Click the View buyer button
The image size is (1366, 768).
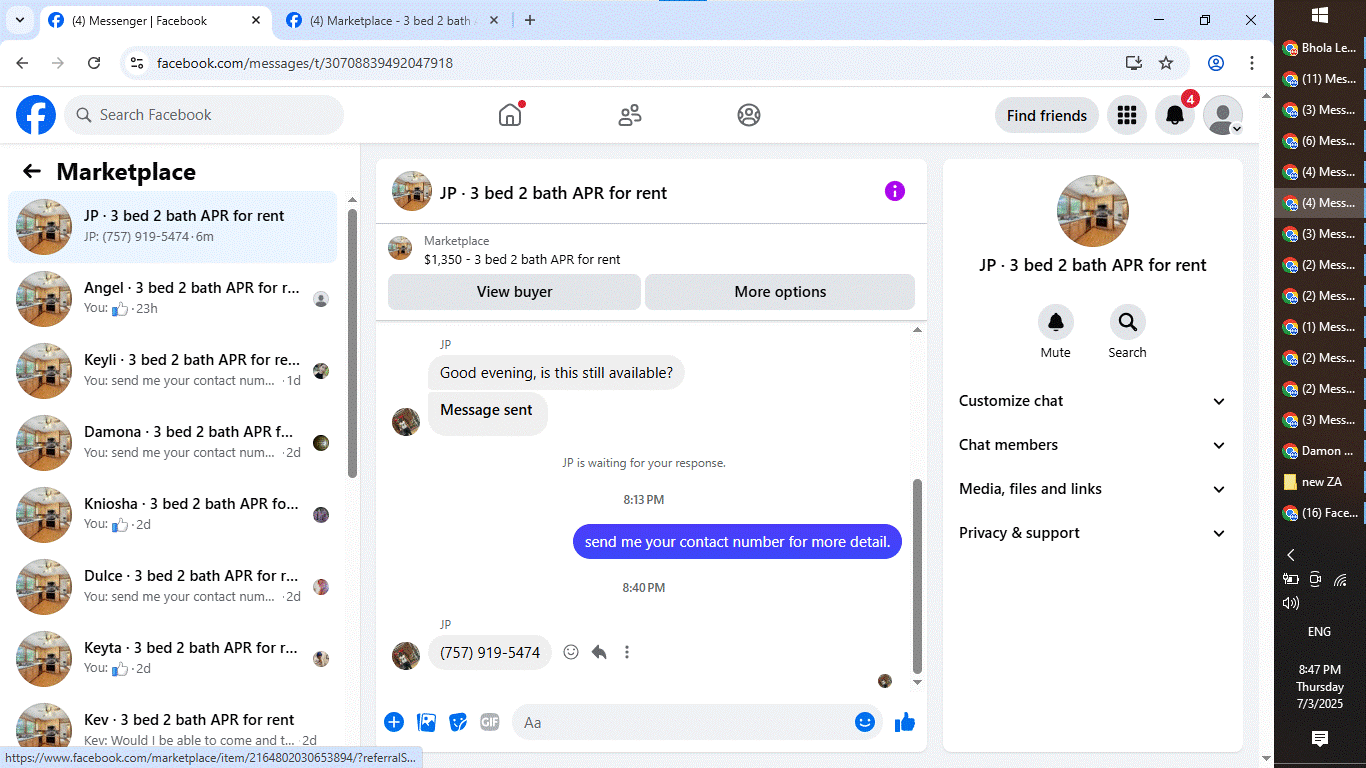514,292
